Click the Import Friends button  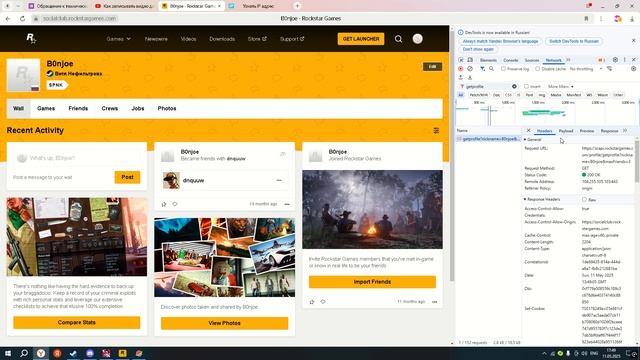click(x=372, y=282)
